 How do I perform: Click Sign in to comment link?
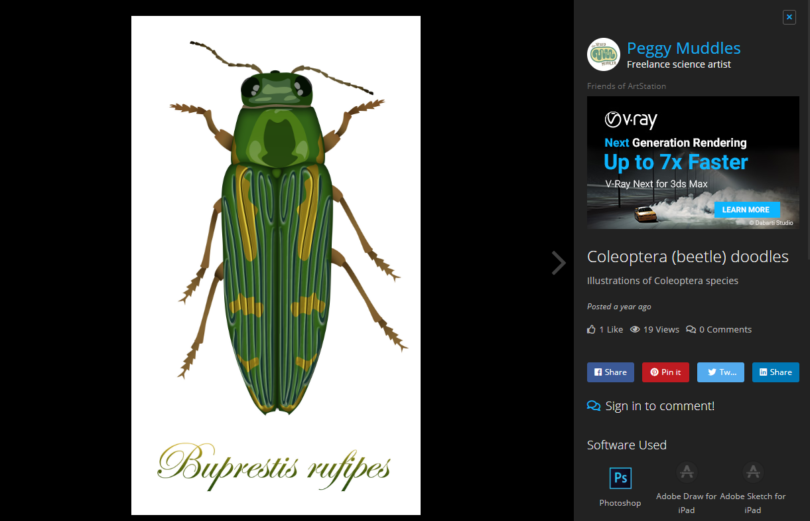(x=659, y=406)
